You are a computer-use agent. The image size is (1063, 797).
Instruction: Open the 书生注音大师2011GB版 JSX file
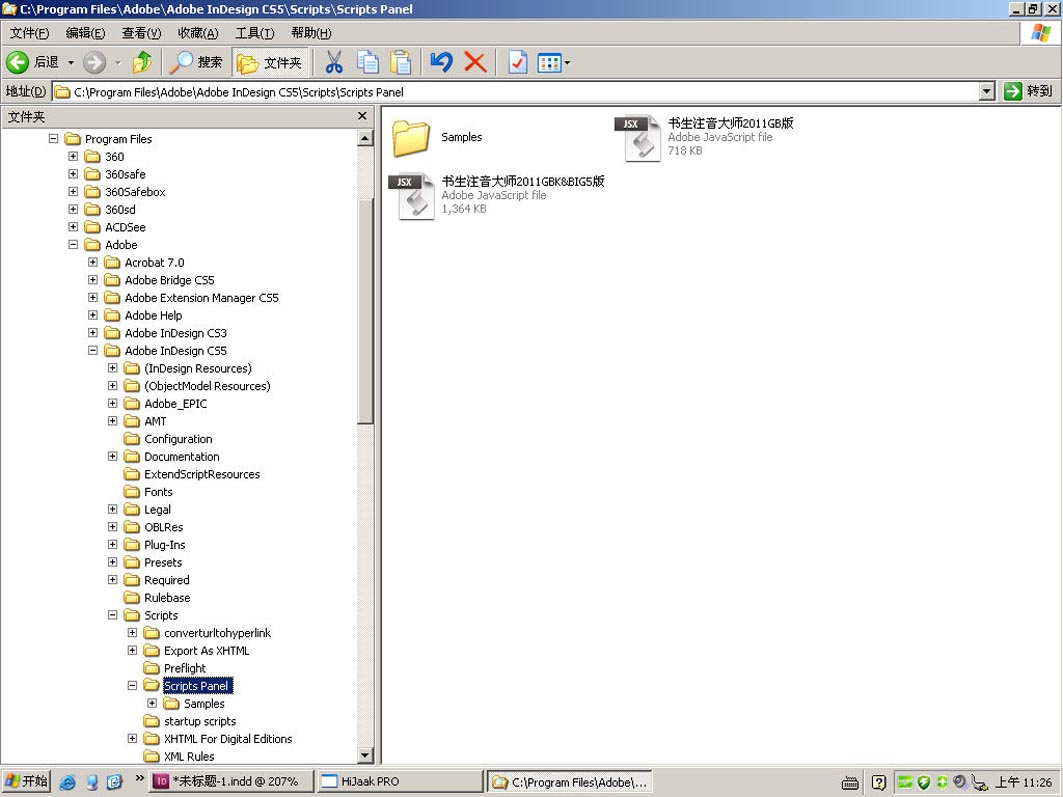[638, 138]
